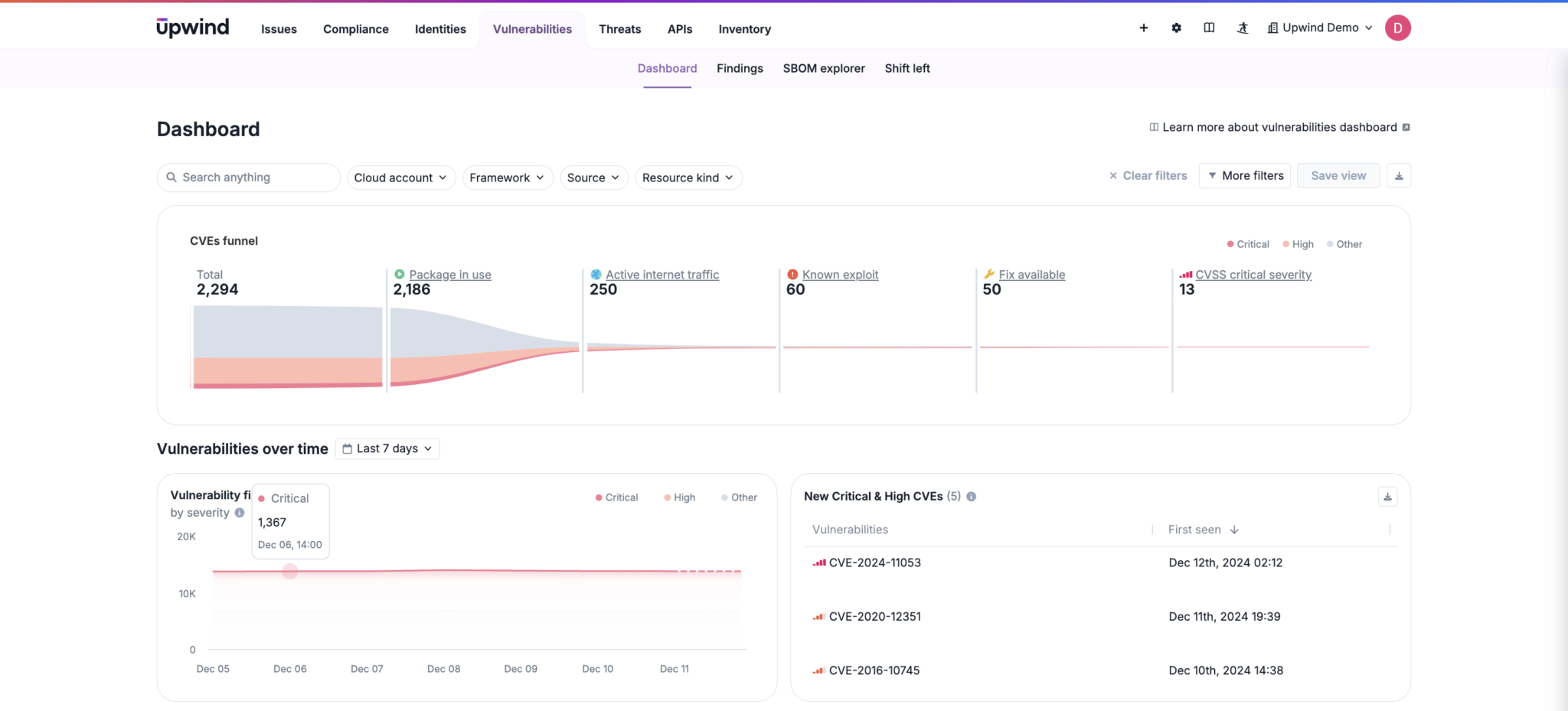The width and height of the screenshot is (1568, 711).
Task: Click the Dec 06 data point on chart
Action: coord(289,571)
